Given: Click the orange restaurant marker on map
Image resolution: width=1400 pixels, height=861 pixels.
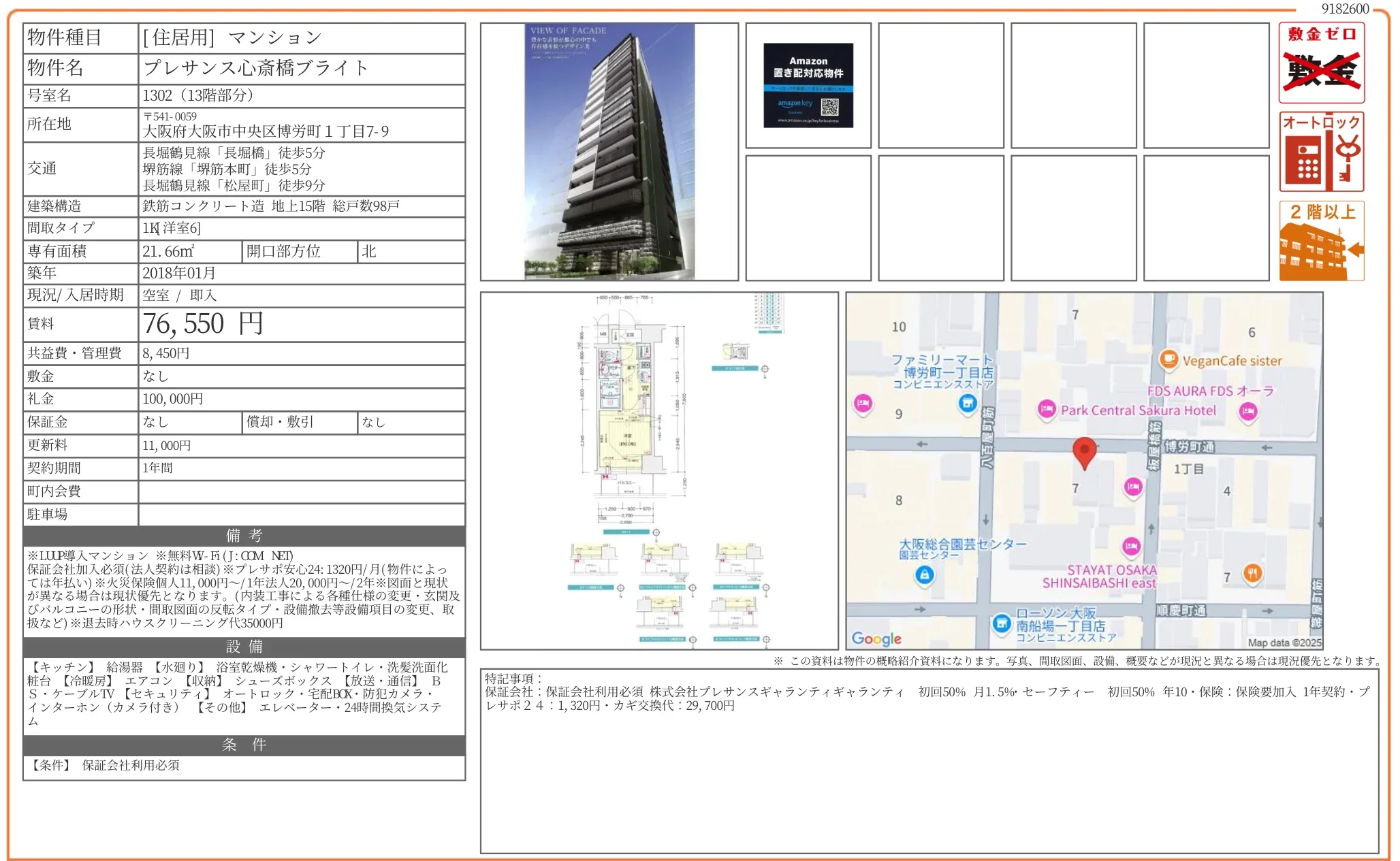Looking at the screenshot, I should click(x=1252, y=573).
